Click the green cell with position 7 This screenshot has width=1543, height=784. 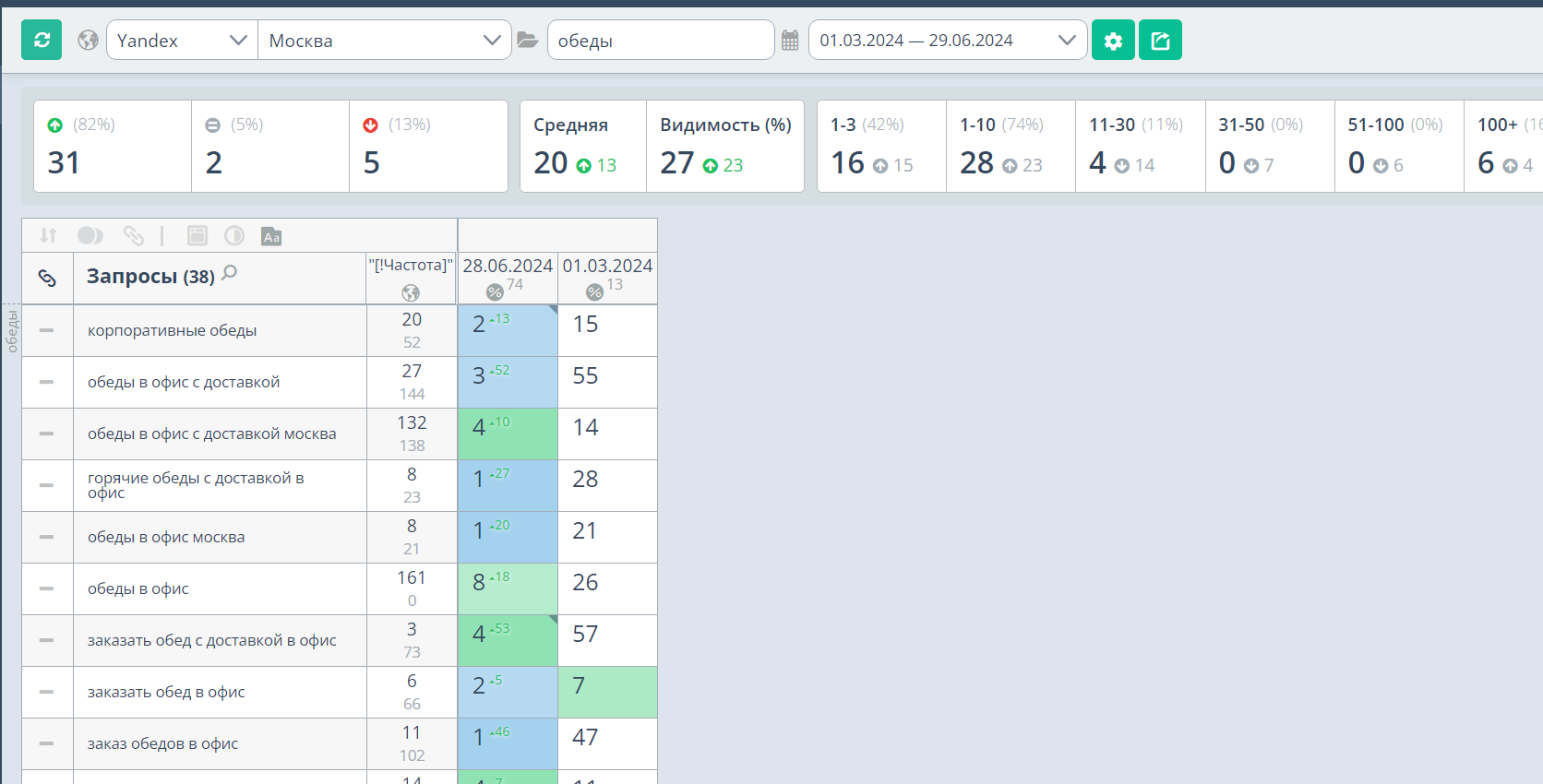coord(607,692)
